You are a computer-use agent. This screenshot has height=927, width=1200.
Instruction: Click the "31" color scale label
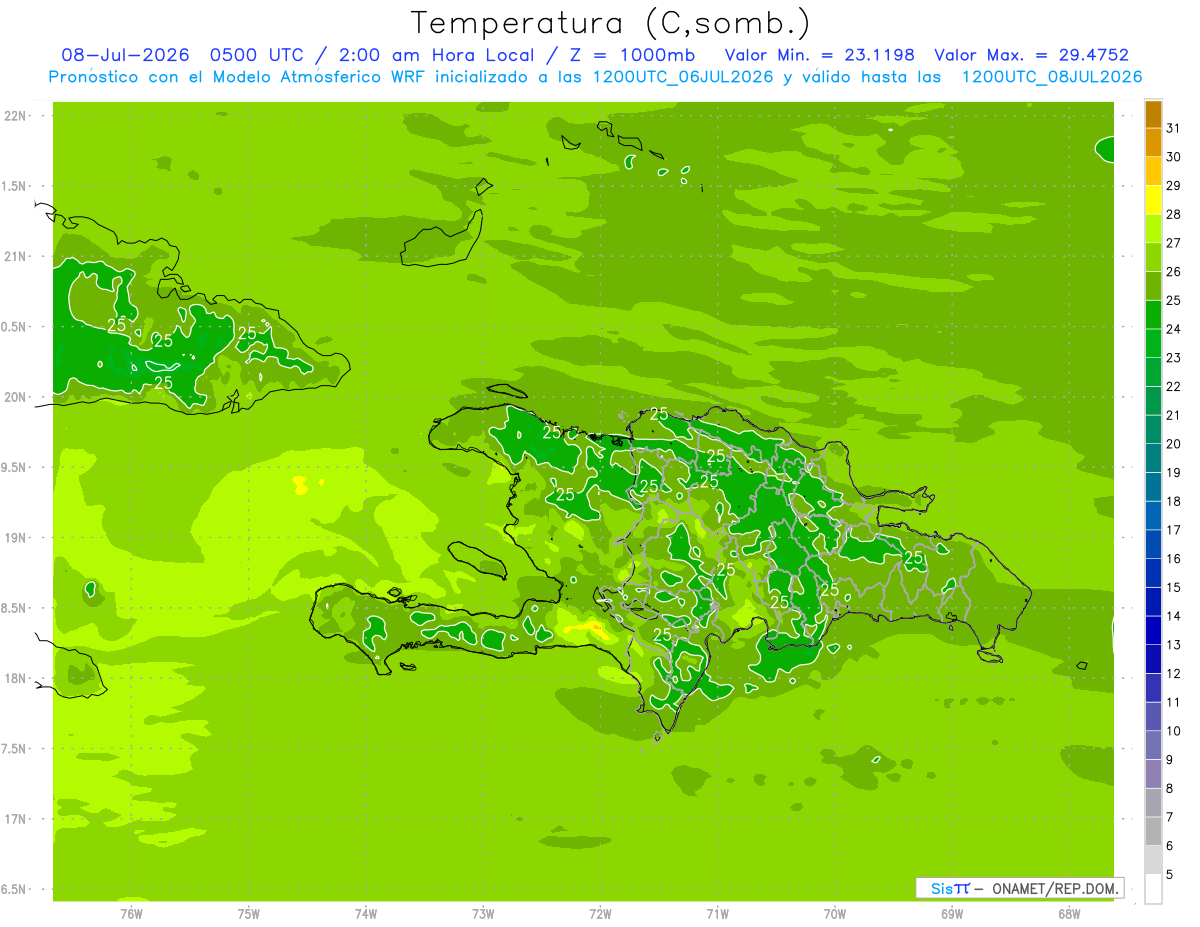click(x=1174, y=128)
